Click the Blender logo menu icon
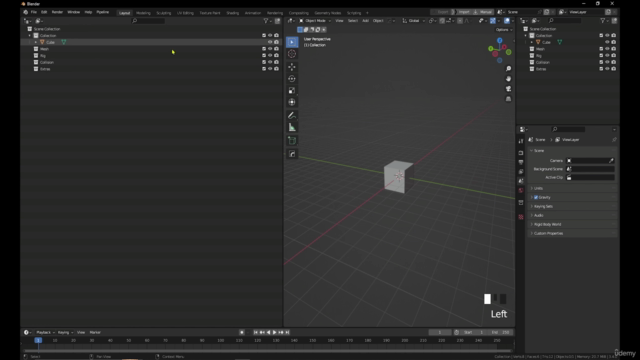Viewport: 640px width, 360px height. [x=25, y=12]
